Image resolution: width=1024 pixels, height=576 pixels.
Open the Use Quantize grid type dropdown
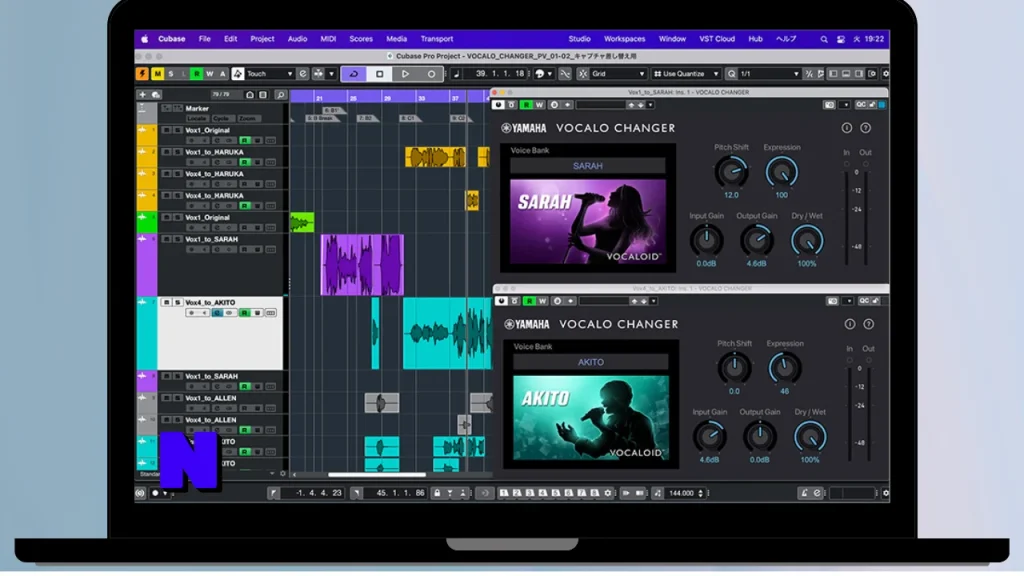686,74
